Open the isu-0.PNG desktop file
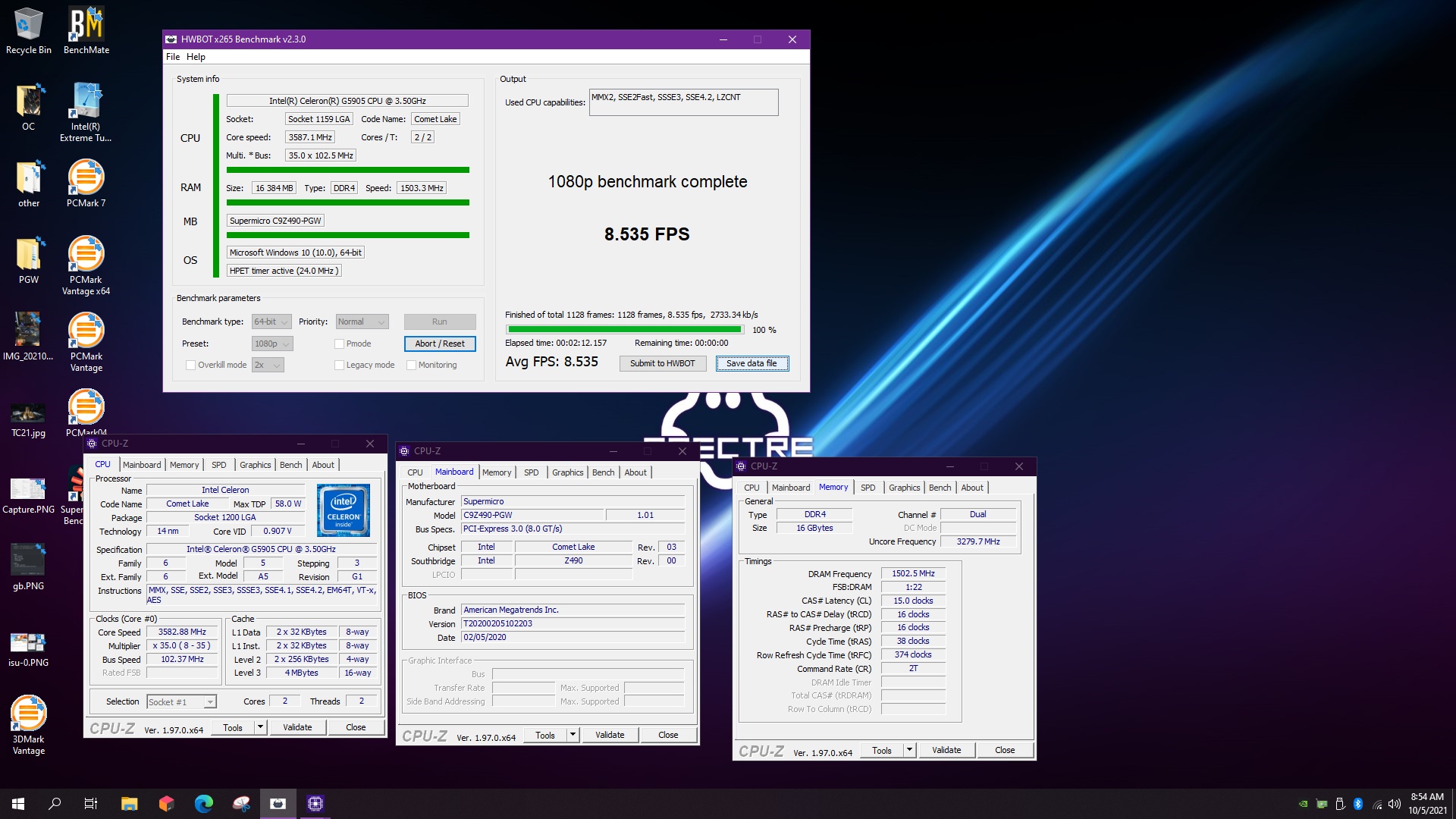The width and height of the screenshot is (1456, 819). pyautogui.click(x=28, y=649)
